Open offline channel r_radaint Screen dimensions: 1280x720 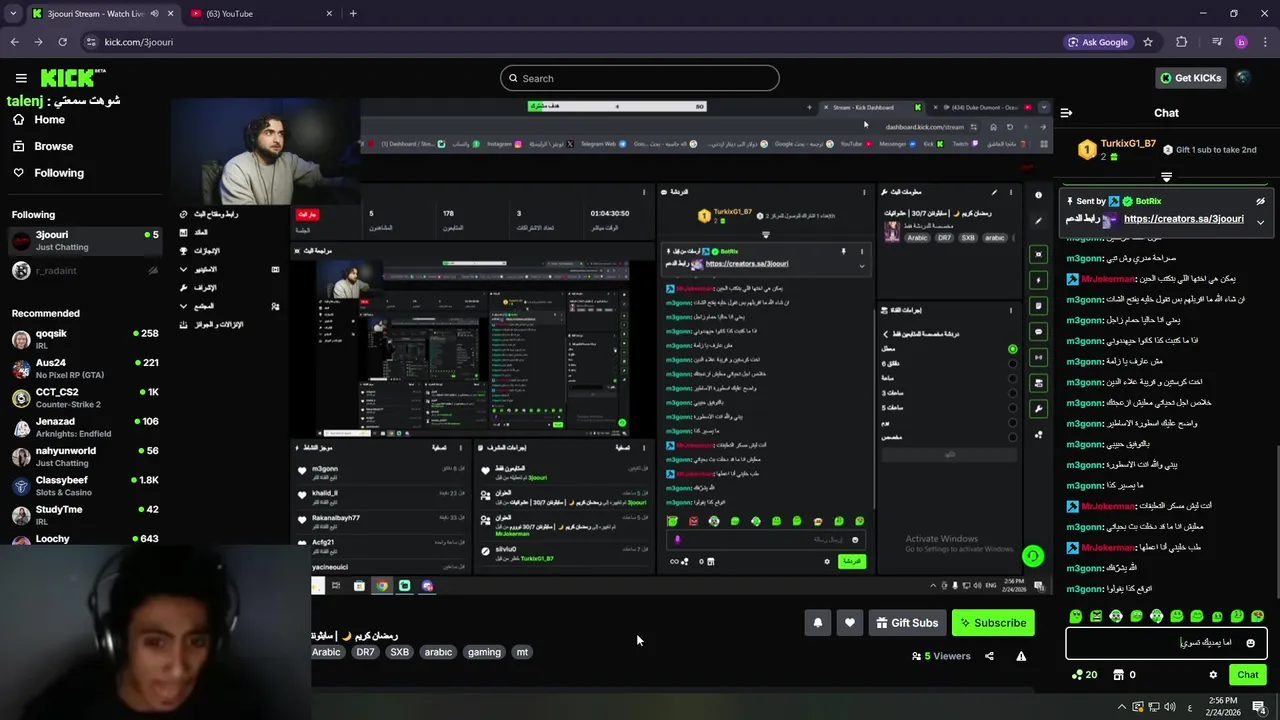point(85,271)
